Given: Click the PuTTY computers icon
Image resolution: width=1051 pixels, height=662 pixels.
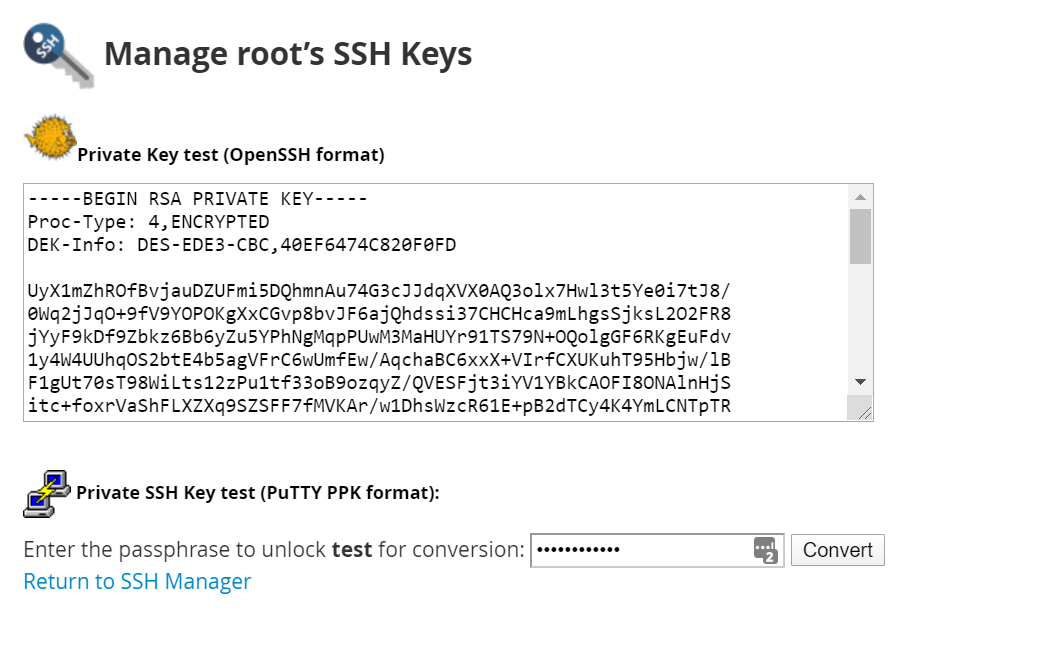Looking at the screenshot, I should 47,494.
